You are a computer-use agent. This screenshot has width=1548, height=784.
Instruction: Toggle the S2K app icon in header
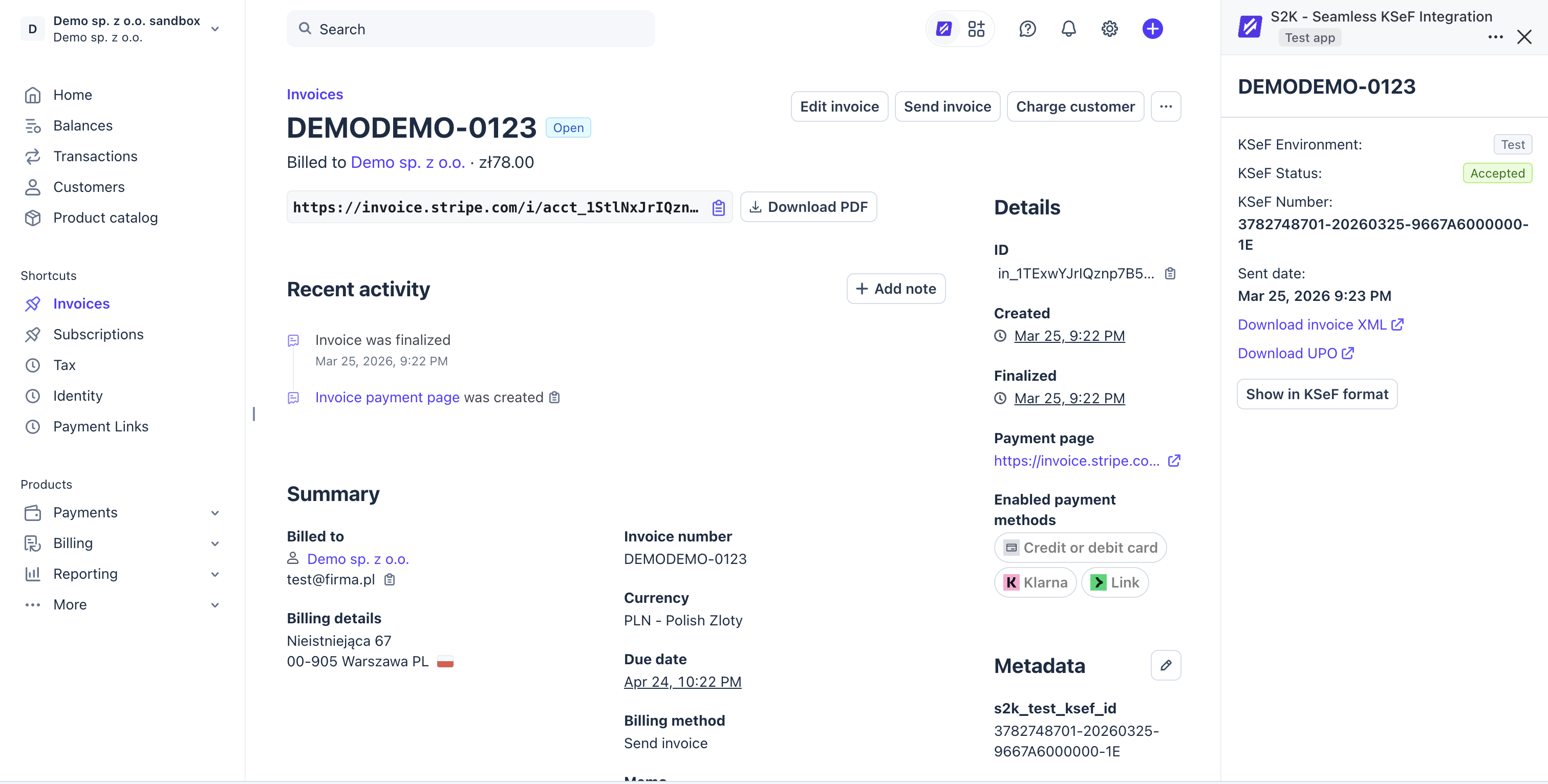tap(943, 29)
